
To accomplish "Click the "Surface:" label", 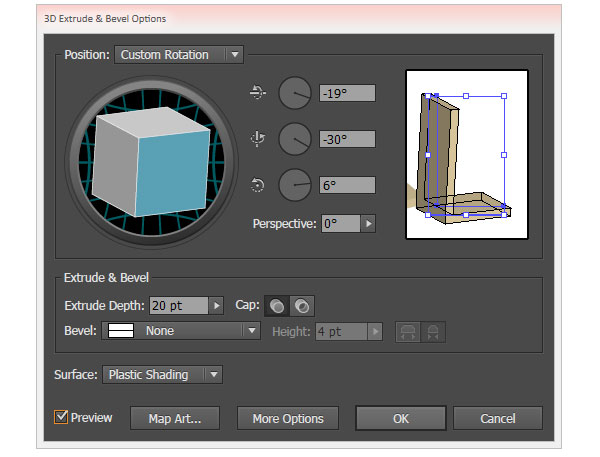I will (x=76, y=374).
